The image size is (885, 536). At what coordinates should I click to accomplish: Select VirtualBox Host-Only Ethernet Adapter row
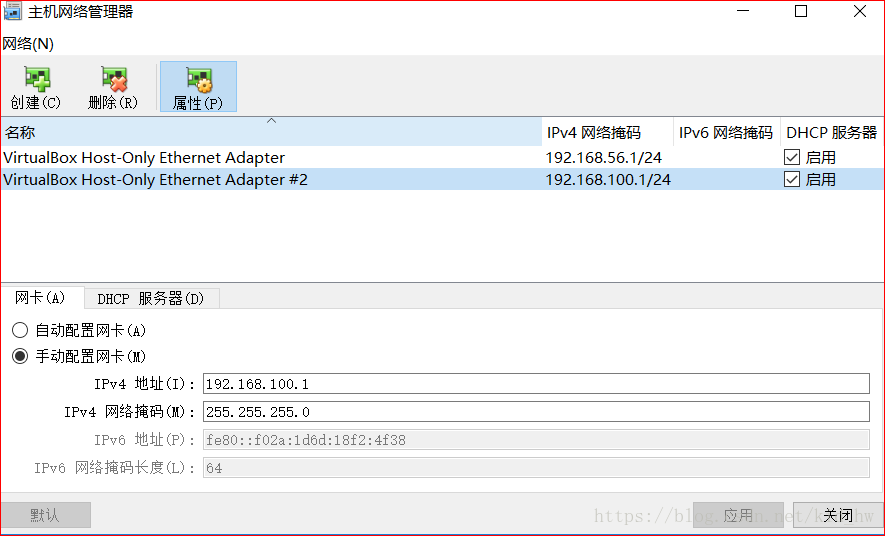pos(442,157)
